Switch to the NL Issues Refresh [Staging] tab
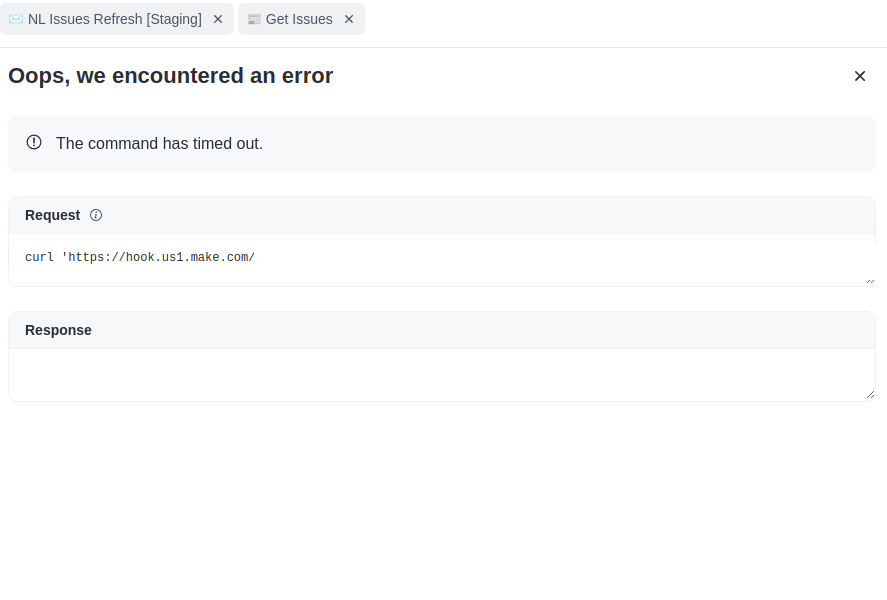Screen dimensions: 887x600 pos(114,19)
